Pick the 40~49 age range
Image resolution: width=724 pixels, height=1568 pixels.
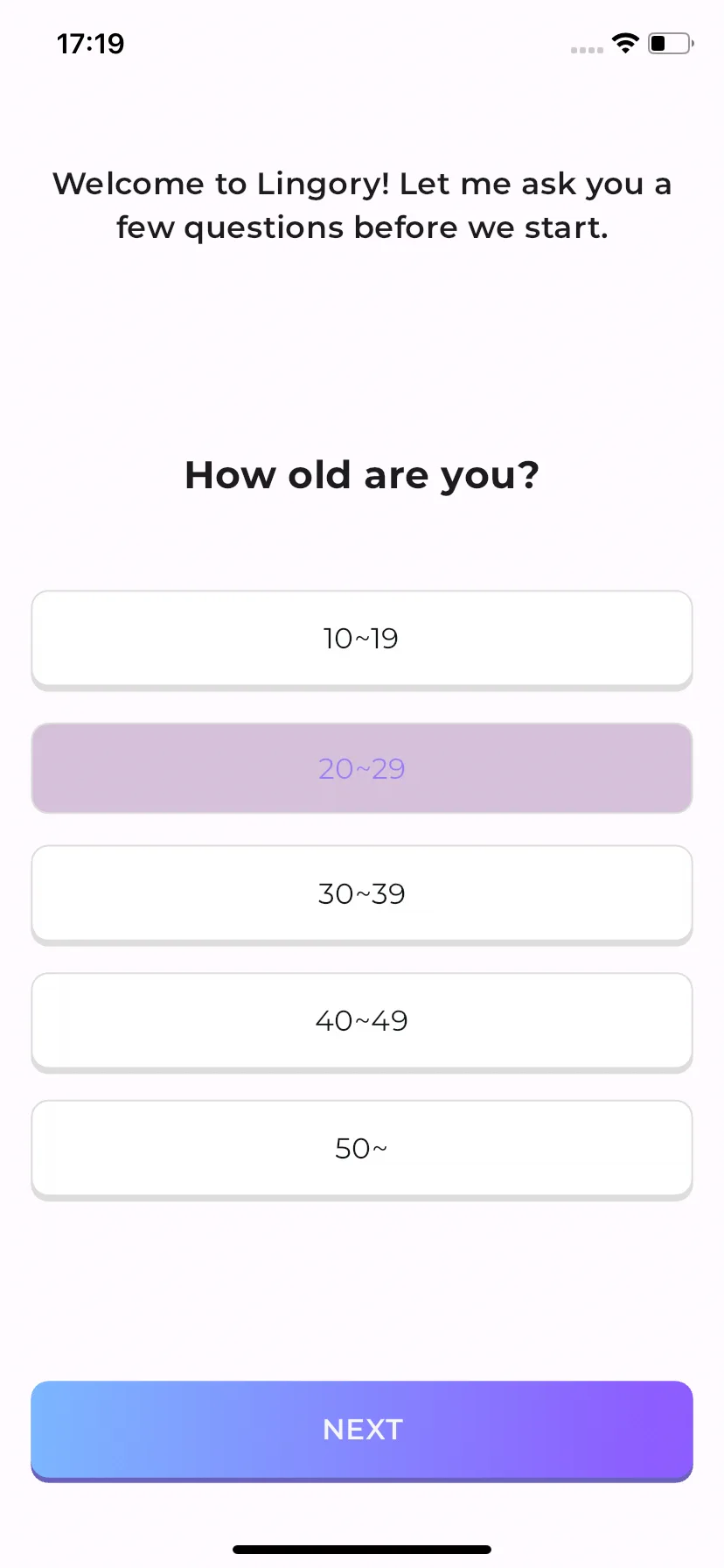point(362,1021)
